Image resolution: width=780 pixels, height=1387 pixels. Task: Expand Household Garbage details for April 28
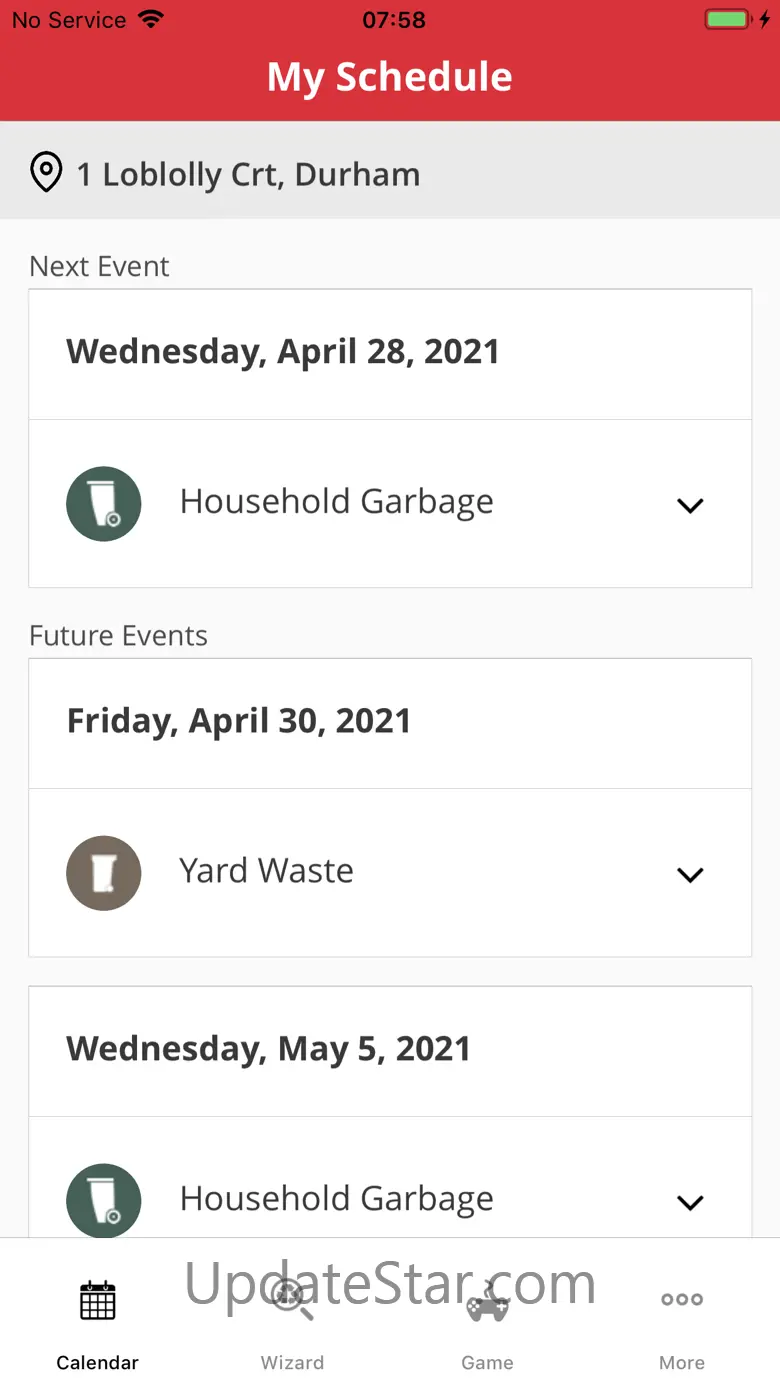click(690, 505)
